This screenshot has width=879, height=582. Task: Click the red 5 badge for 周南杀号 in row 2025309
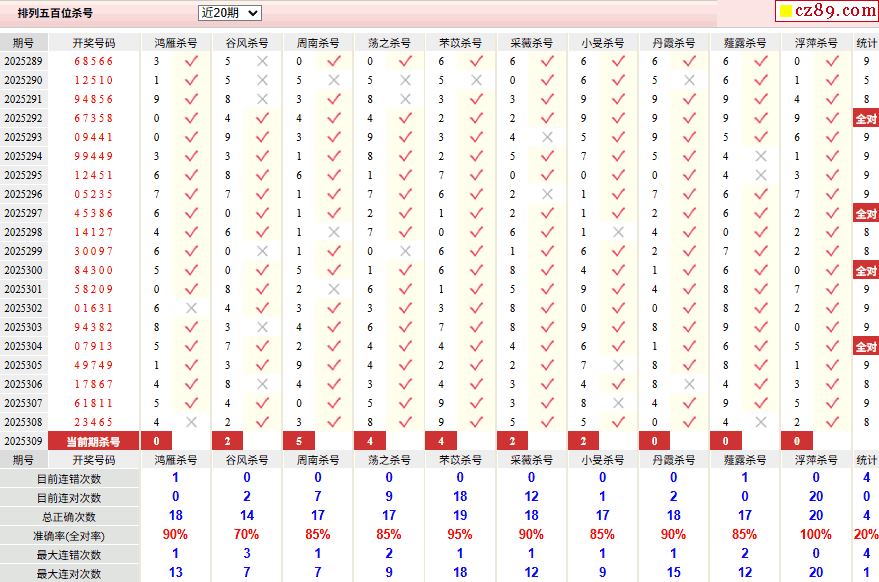click(x=299, y=441)
